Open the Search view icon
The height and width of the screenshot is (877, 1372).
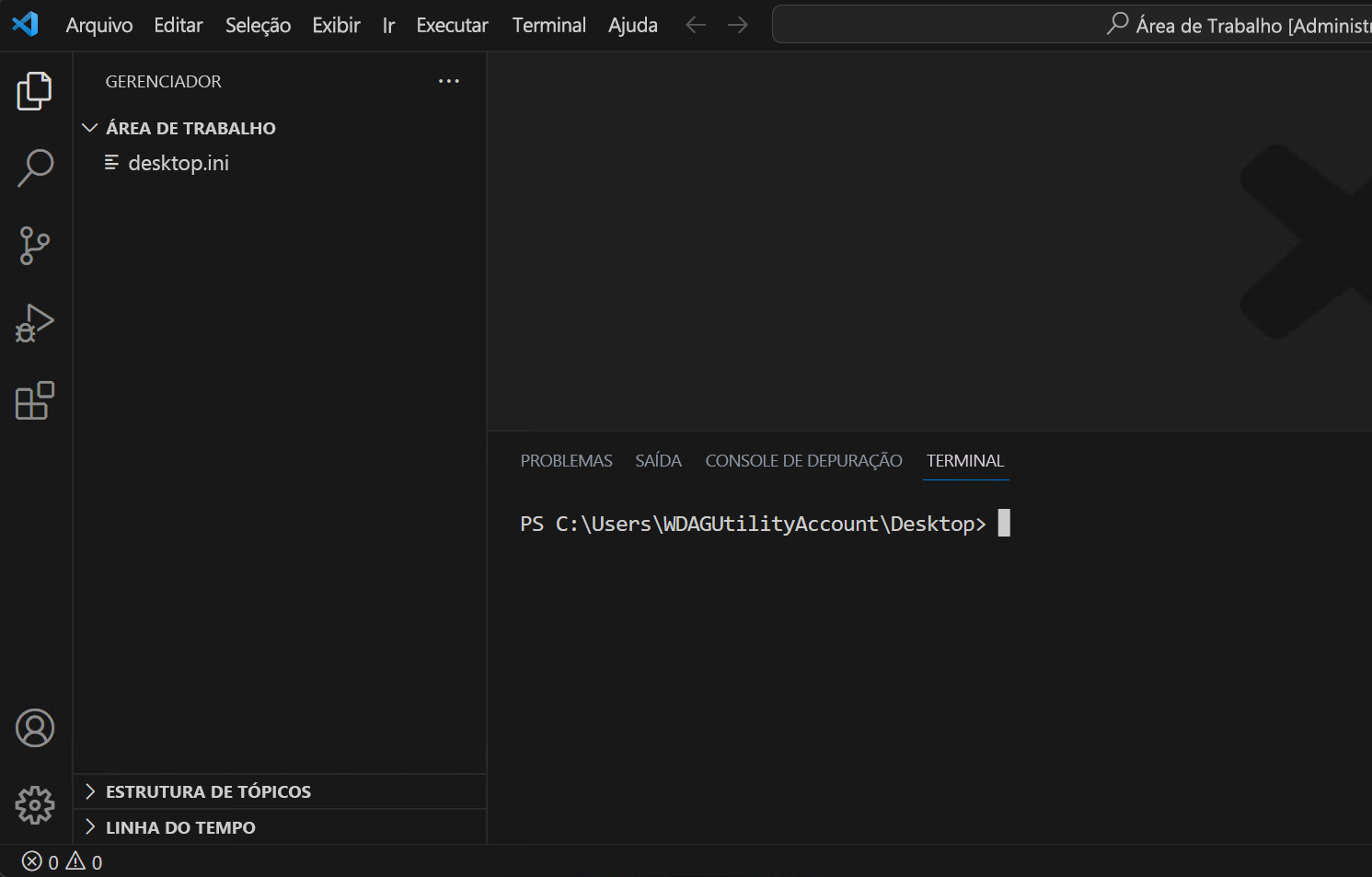tap(35, 168)
